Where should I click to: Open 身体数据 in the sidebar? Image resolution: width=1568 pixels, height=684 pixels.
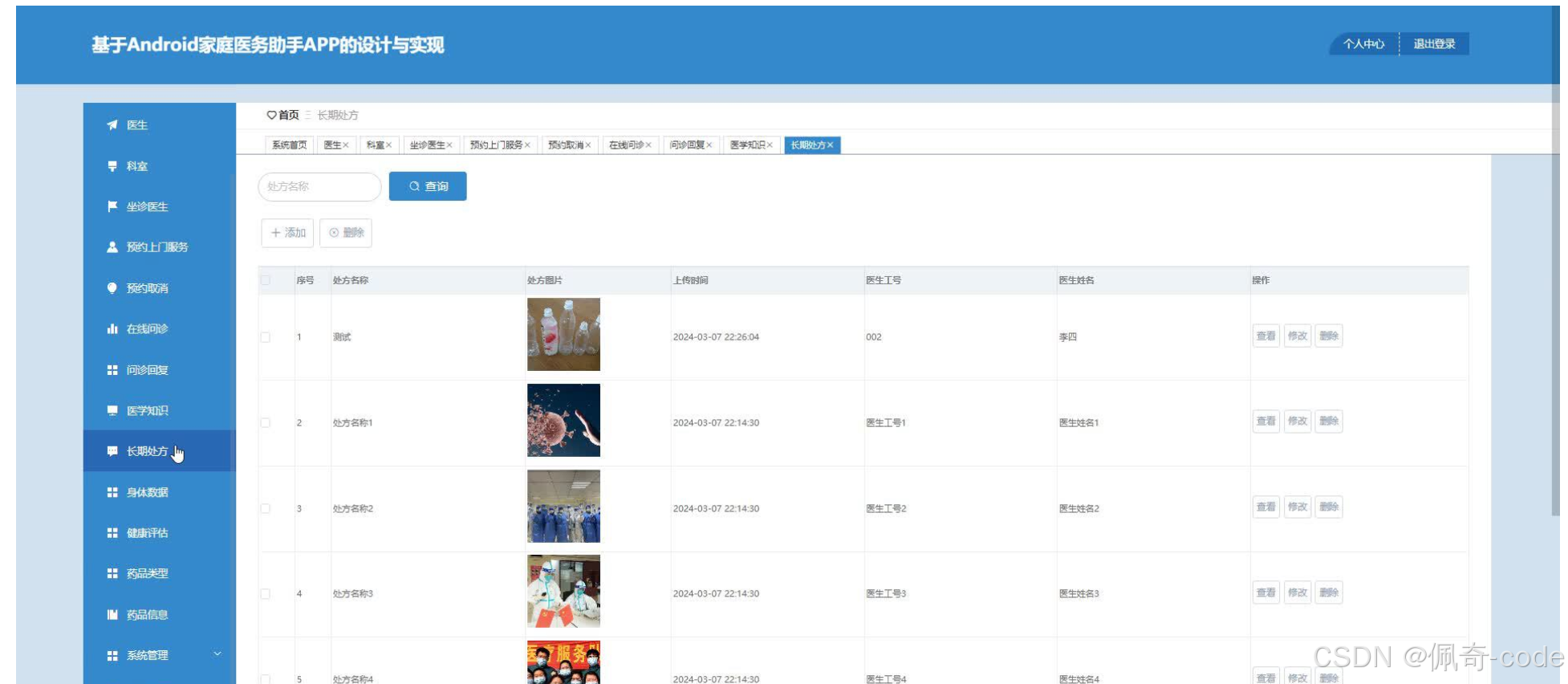pos(160,492)
